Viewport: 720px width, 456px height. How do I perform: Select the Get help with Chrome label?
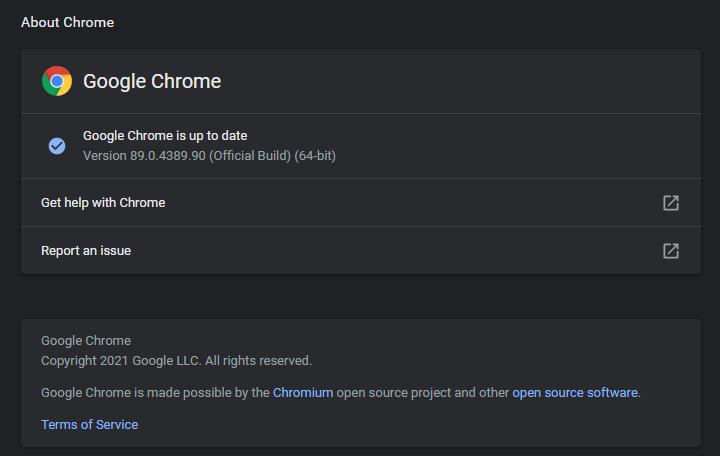[x=103, y=203]
